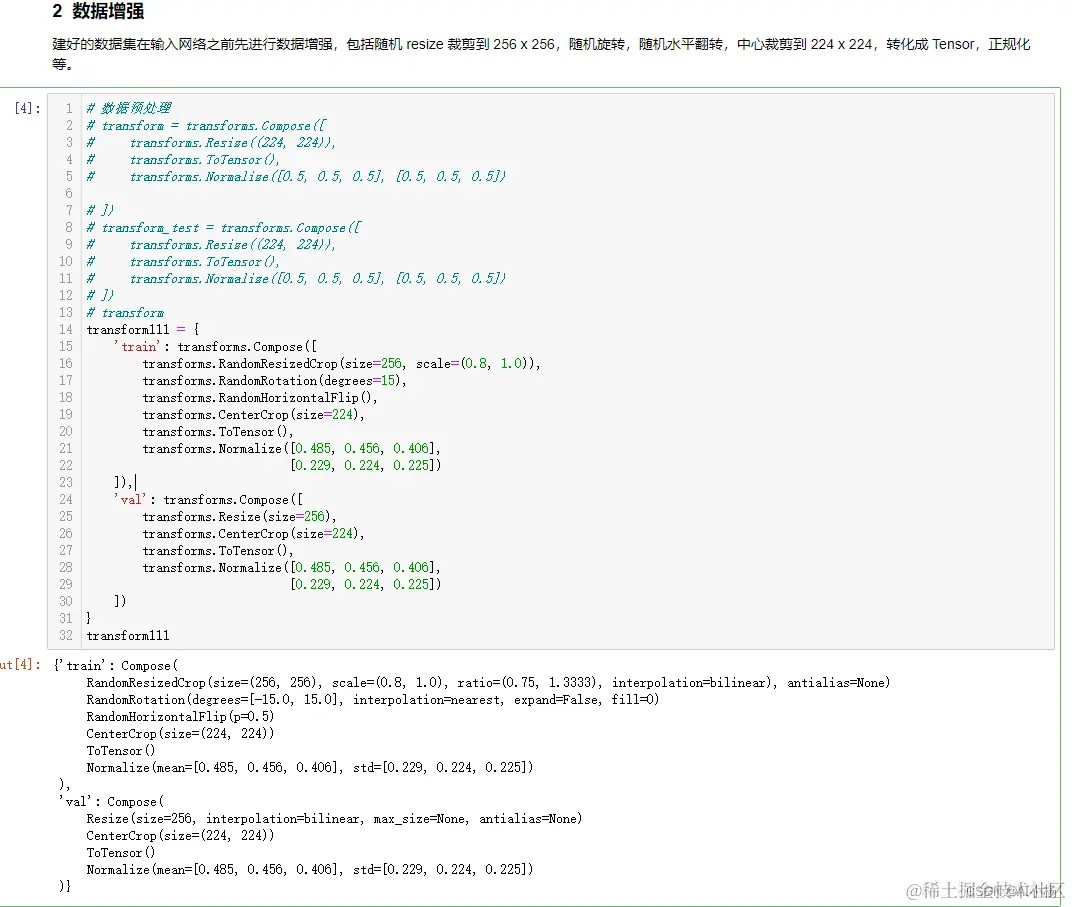Image resolution: width=1072 pixels, height=907 pixels.
Task: Click the description paragraph starting with '建好的数据集'
Action: coord(541,54)
